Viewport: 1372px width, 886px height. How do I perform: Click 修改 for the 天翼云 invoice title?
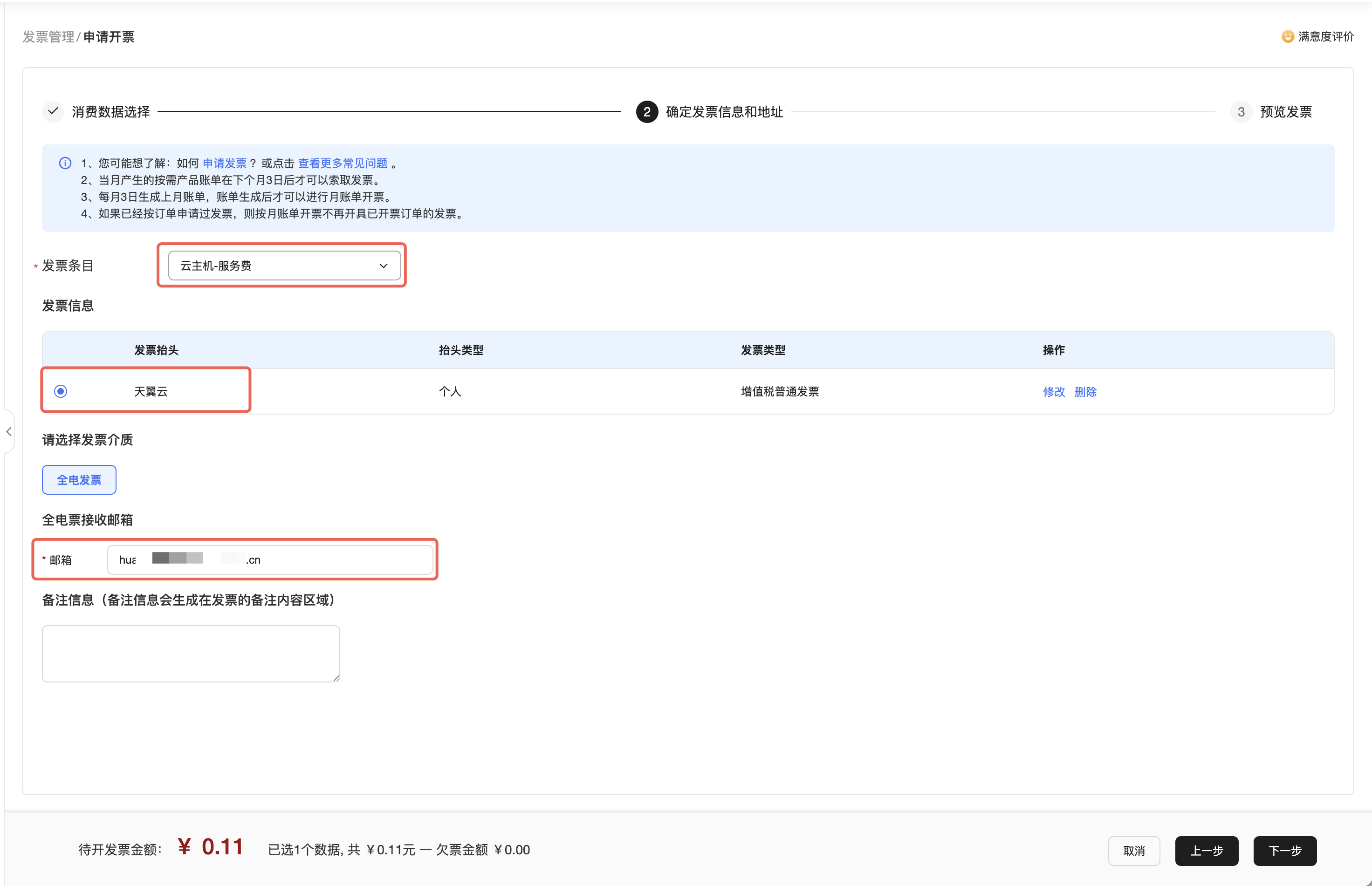tap(1053, 392)
